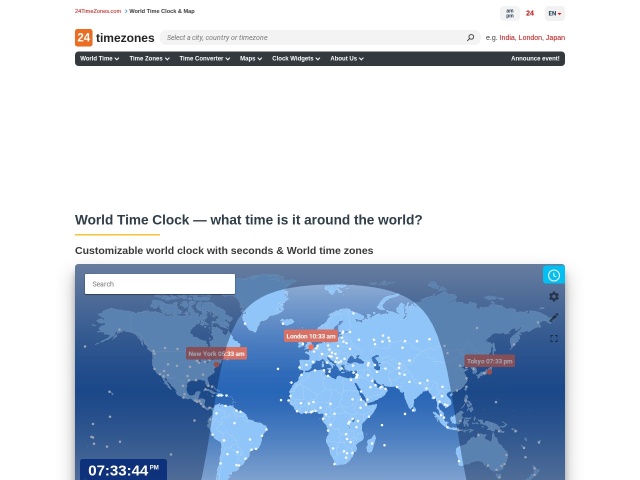Click the pencil edit icon on map
The width and height of the screenshot is (640, 480).
(x=553, y=318)
